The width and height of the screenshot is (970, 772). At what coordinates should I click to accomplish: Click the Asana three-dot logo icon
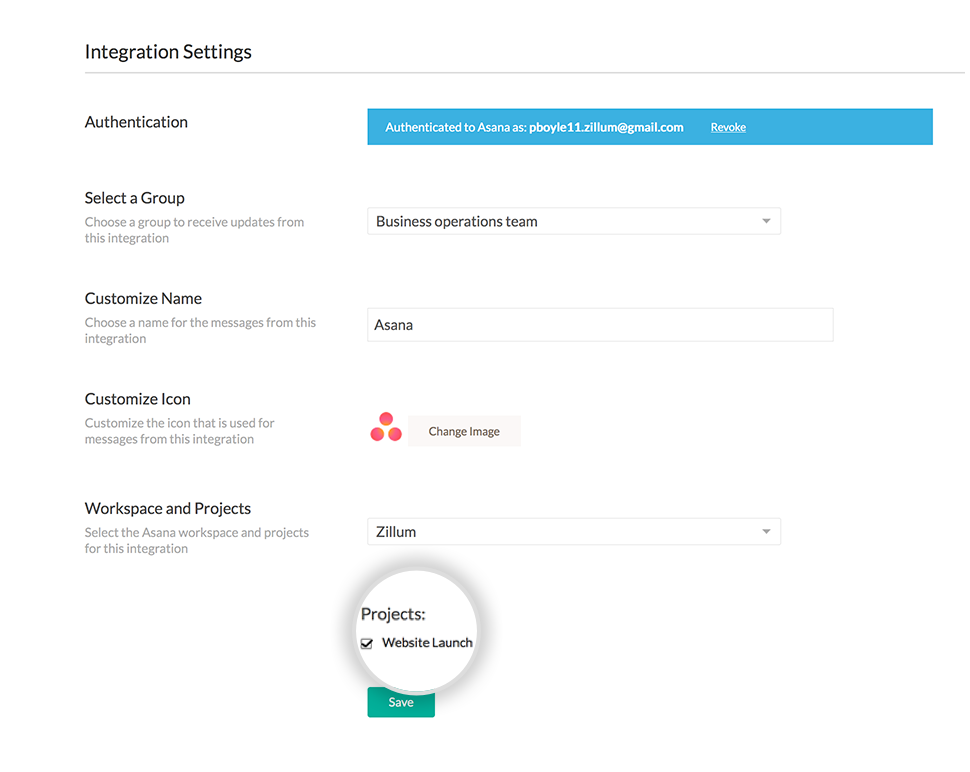click(386, 428)
